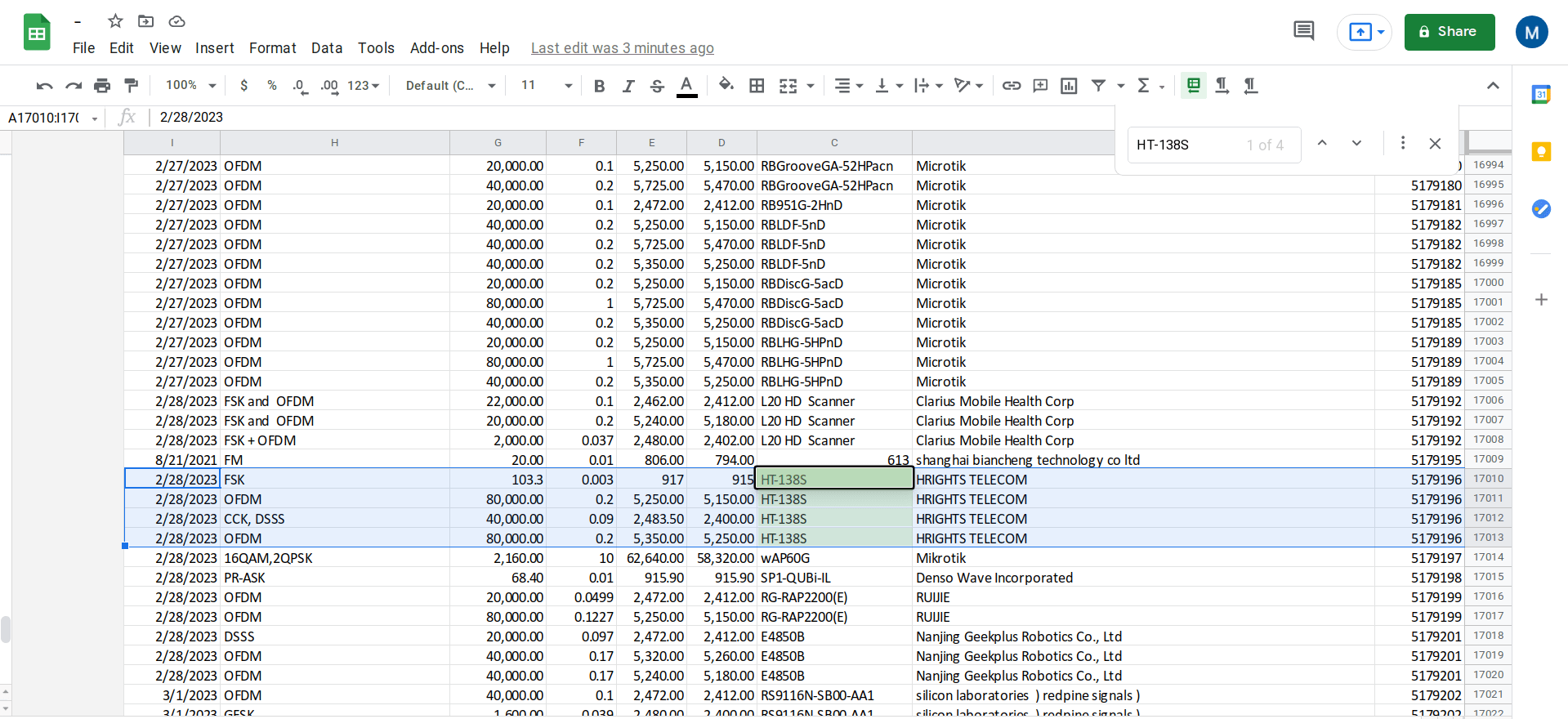Open the borders tool
This screenshot has height=719, width=1568.
757,86
